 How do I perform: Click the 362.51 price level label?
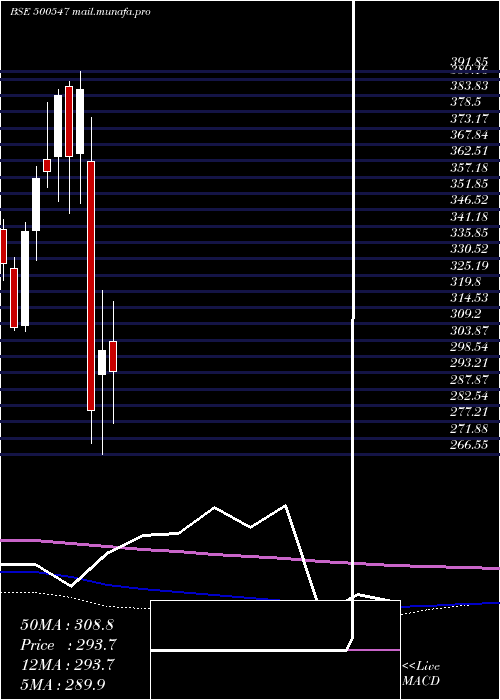pyautogui.click(x=469, y=151)
